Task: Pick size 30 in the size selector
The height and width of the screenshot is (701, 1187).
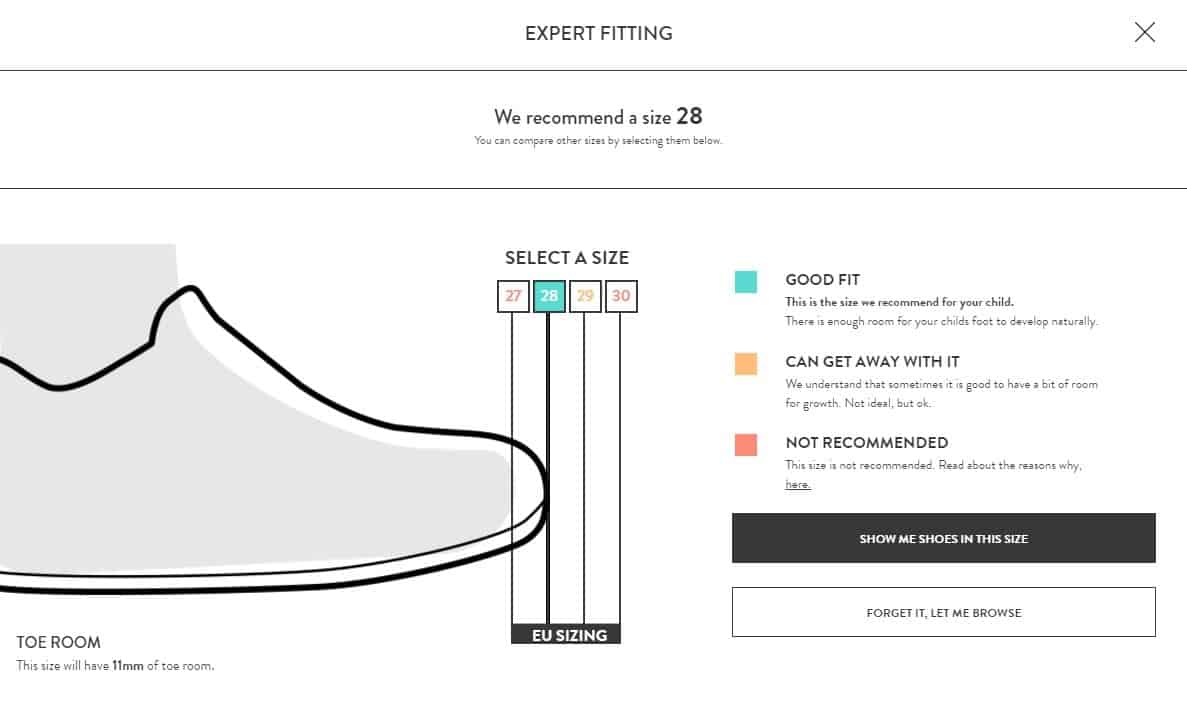Action: point(621,296)
